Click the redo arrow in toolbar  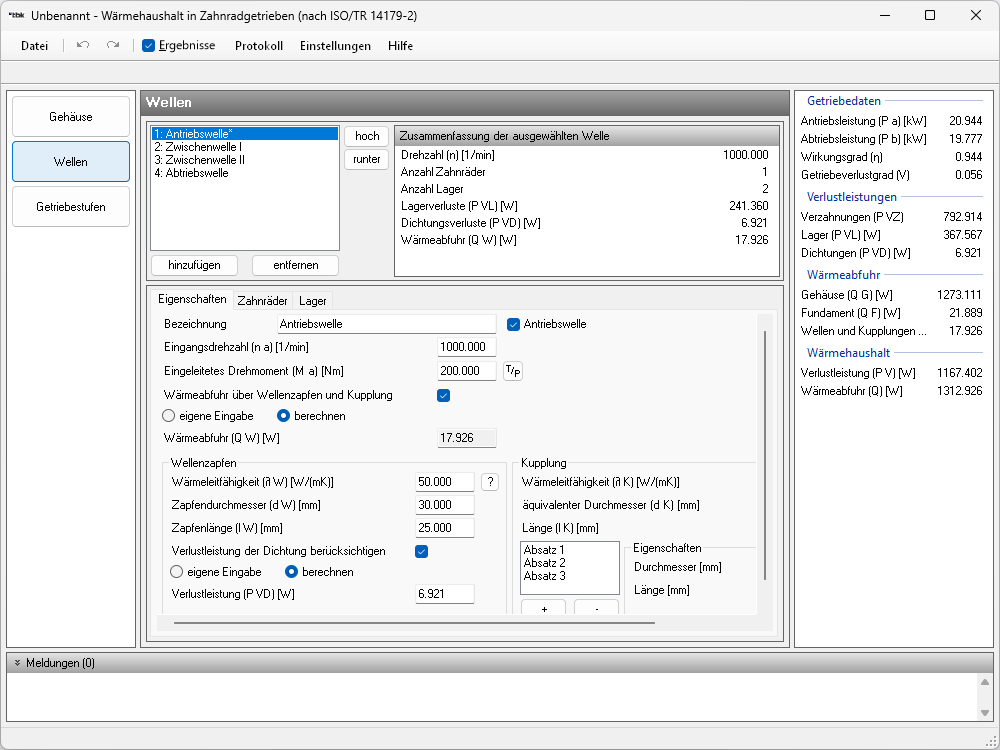(x=113, y=46)
